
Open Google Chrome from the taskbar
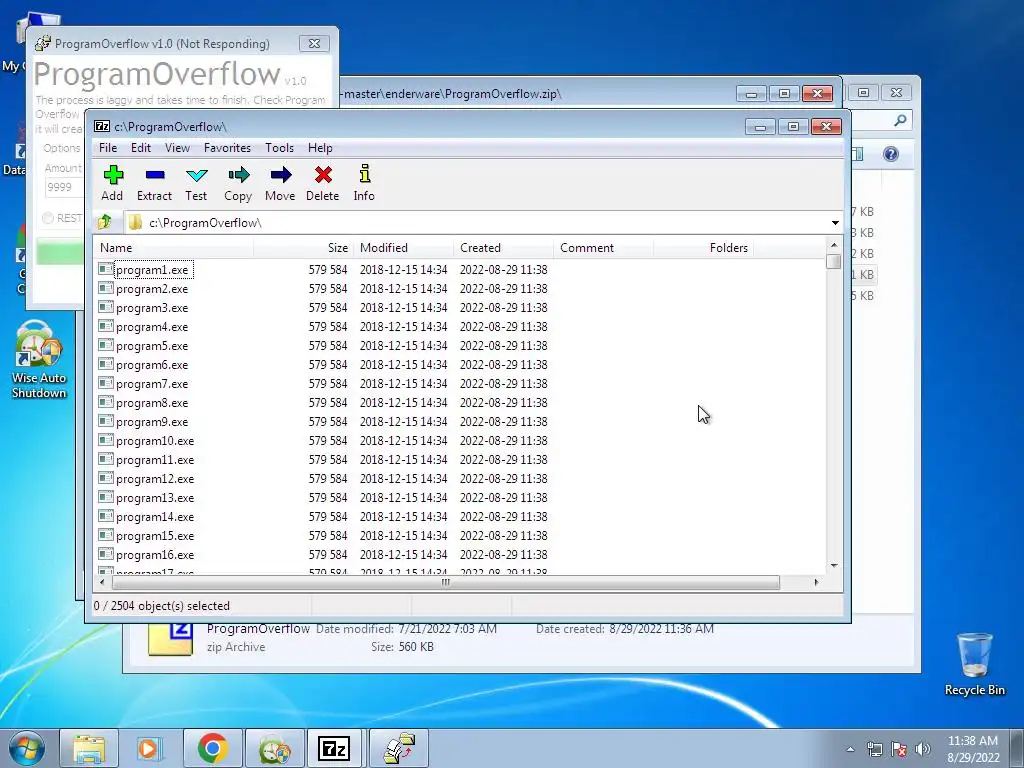tap(212, 748)
